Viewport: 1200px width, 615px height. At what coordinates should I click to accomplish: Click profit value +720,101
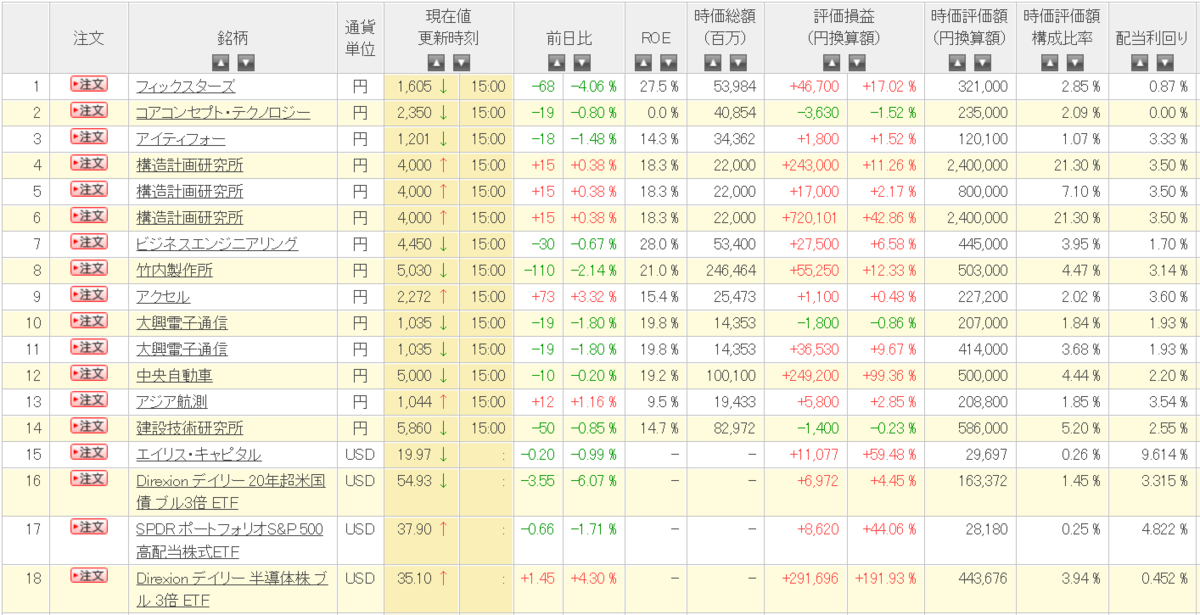(811, 217)
